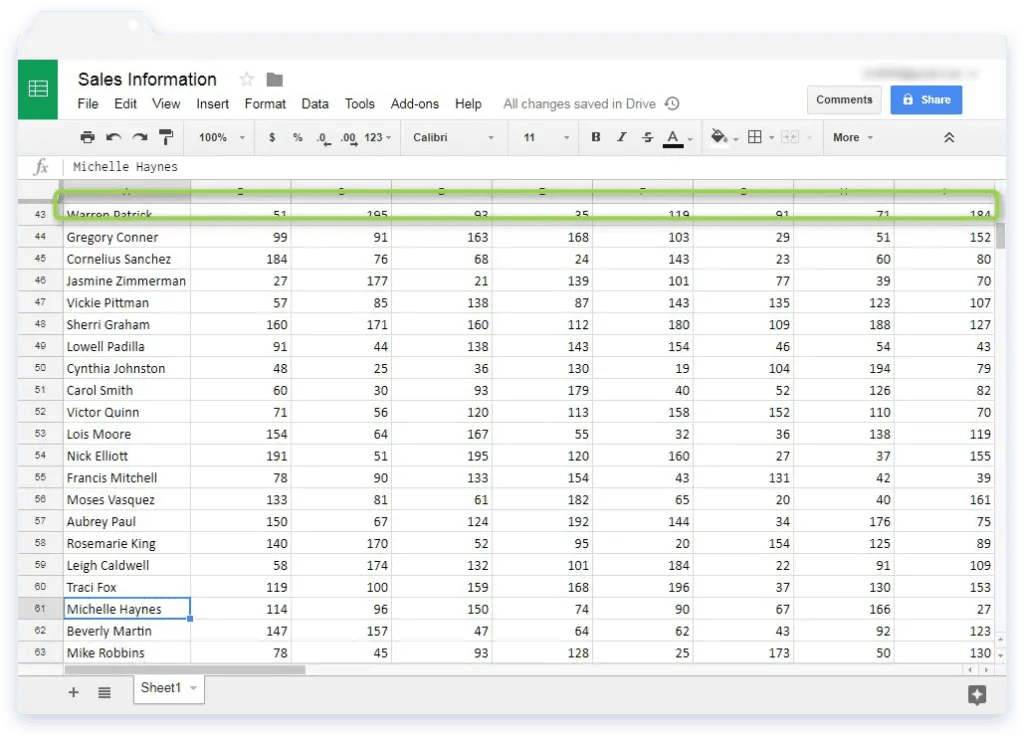The image size is (1024, 738).
Task: Open the Edit menu
Action: pos(125,104)
